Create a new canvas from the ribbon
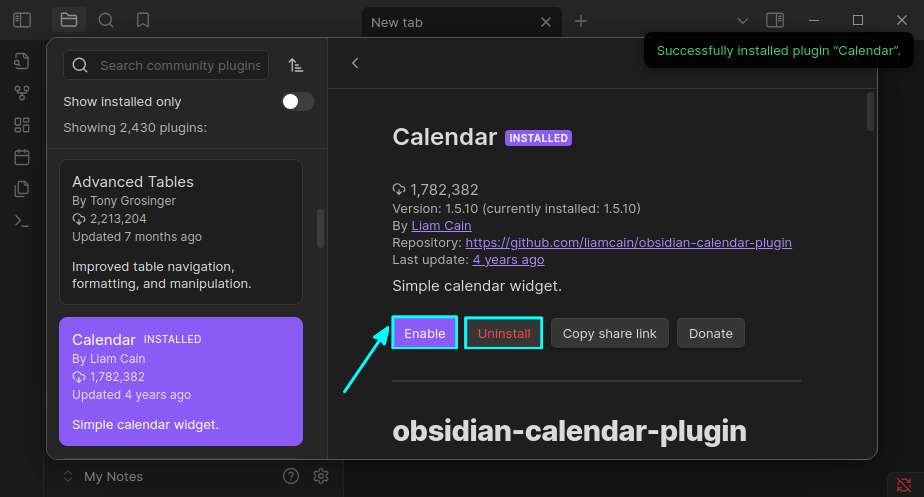The height and width of the screenshot is (497, 924). pos(22,125)
